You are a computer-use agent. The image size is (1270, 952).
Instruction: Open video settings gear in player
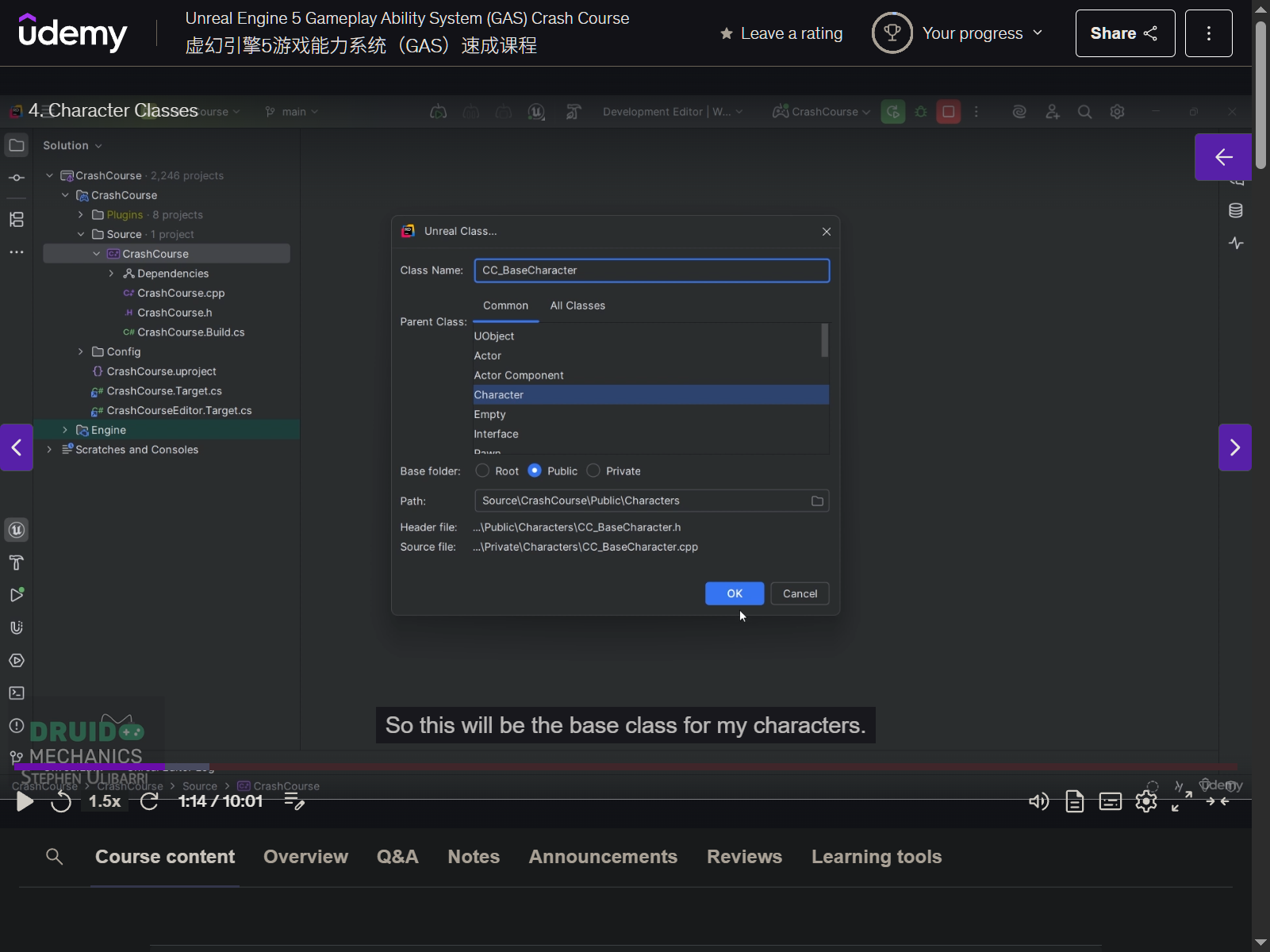[1146, 801]
